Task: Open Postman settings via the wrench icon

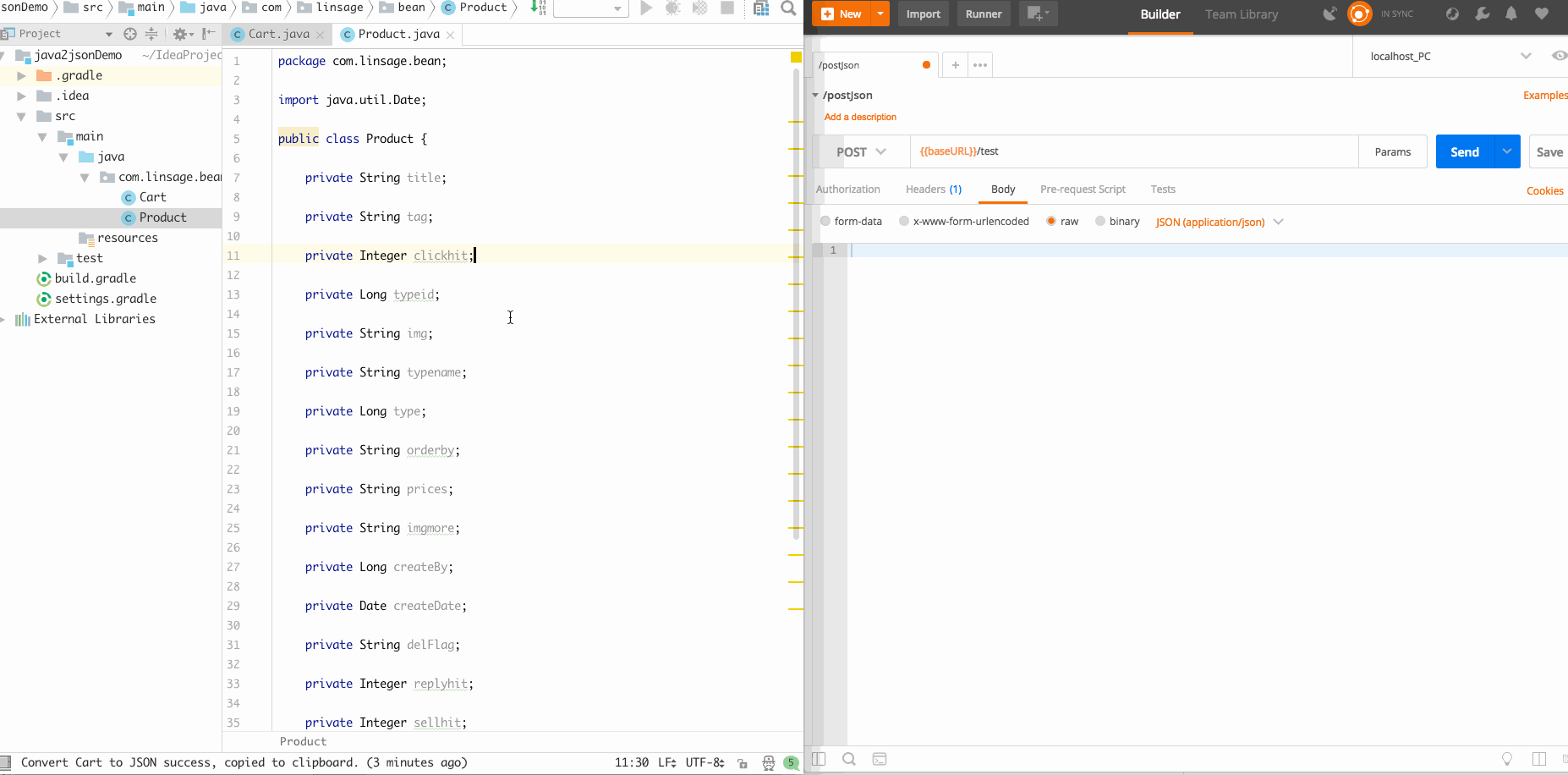Action: (1482, 14)
